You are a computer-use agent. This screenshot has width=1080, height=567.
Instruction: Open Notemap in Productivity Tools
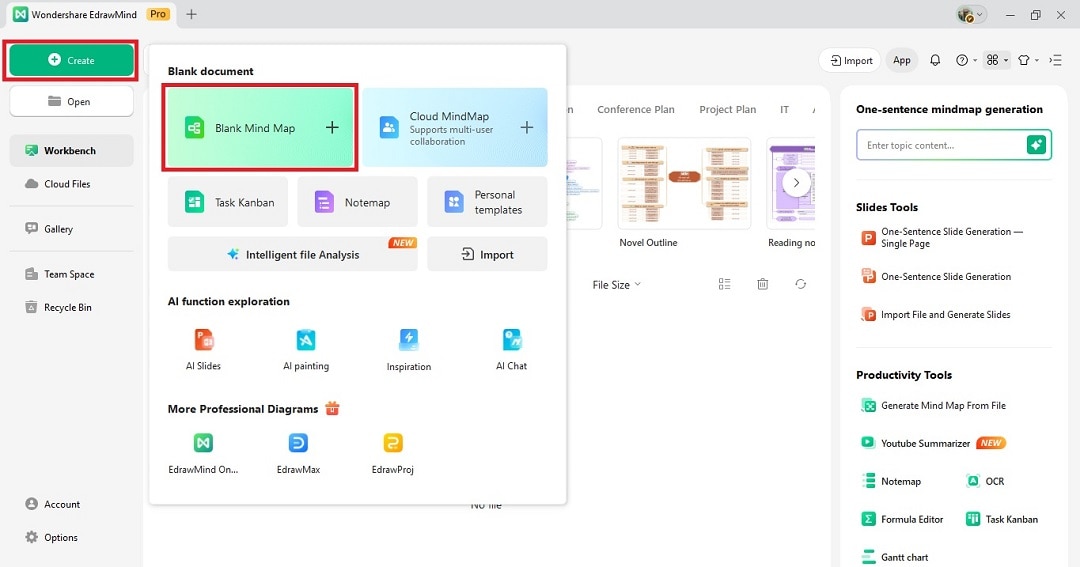point(891,481)
